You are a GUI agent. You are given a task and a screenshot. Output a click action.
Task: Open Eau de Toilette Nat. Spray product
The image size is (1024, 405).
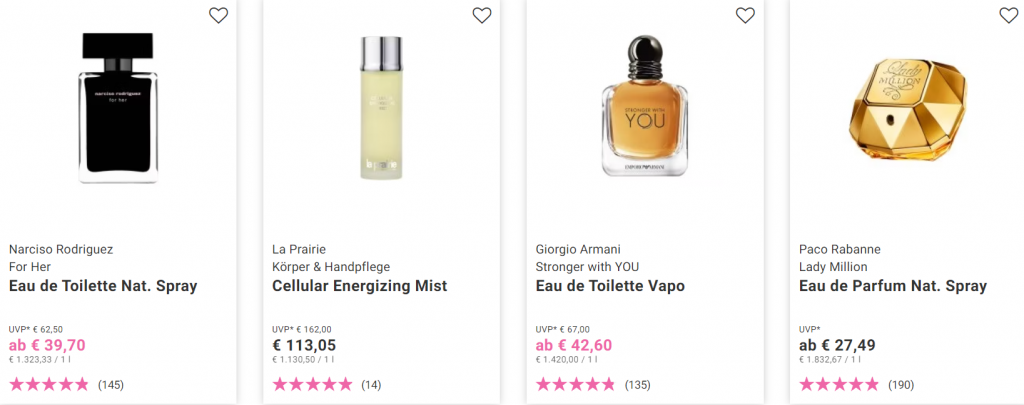(x=103, y=286)
